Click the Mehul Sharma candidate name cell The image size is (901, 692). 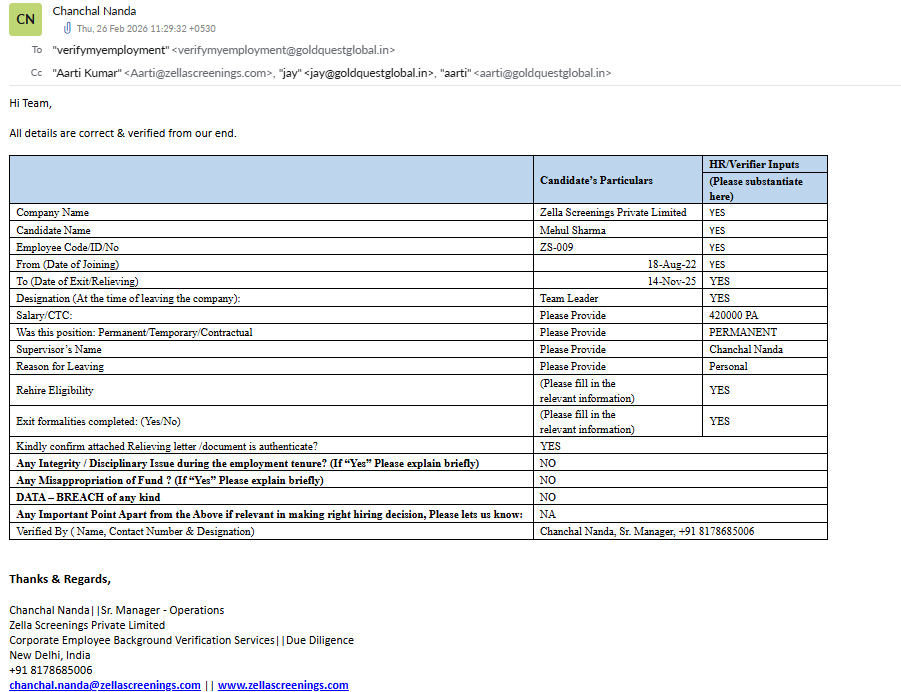point(573,230)
